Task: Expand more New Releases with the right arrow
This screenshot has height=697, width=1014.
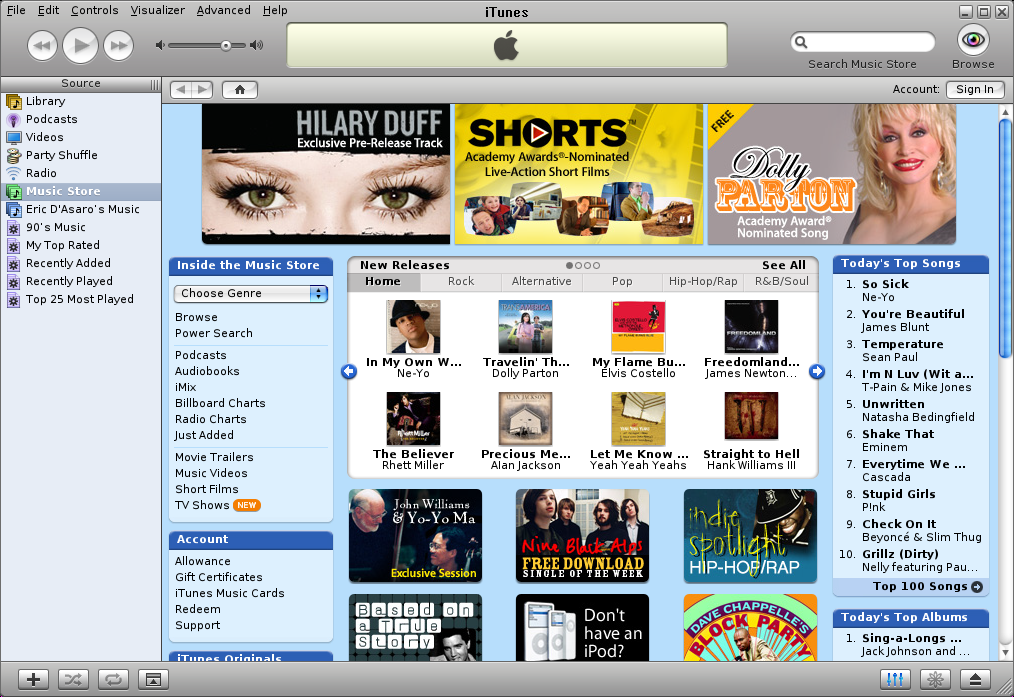Action: (x=817, y=371)
